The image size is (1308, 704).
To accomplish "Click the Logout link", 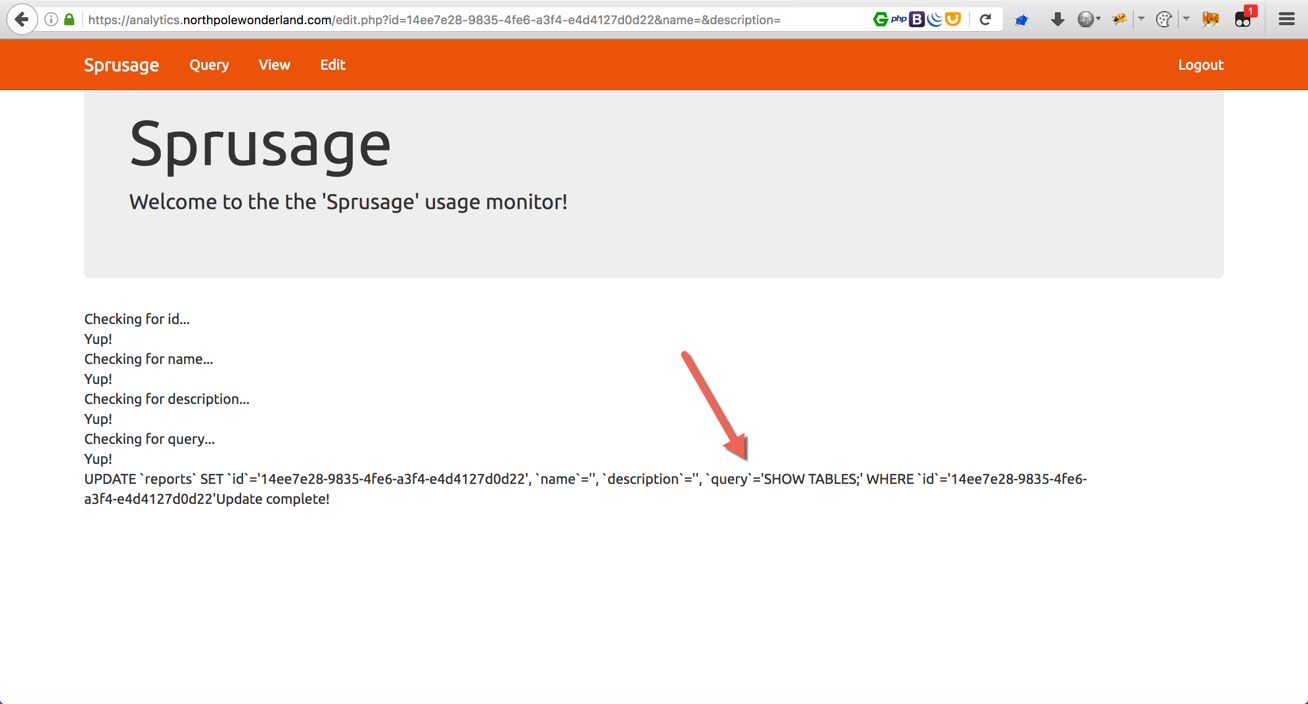I will tap(1200, 65).
